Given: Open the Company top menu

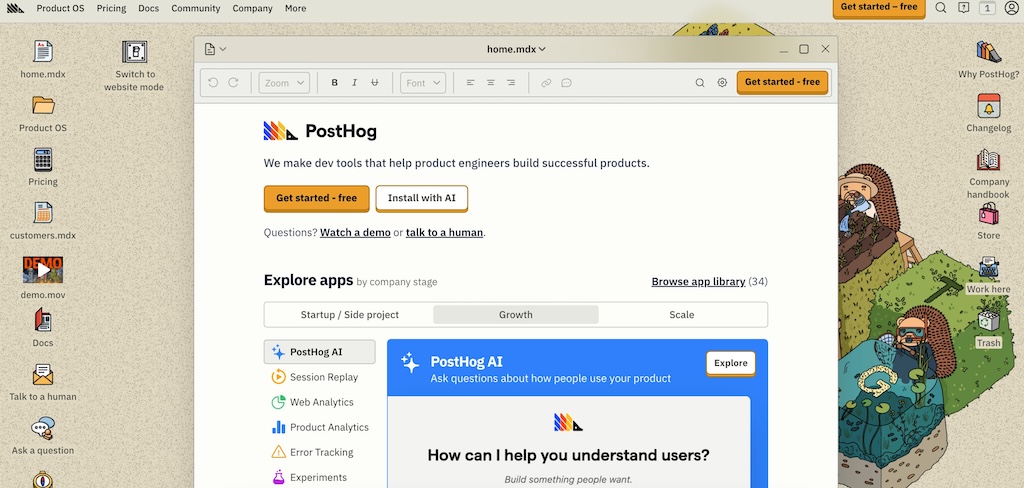Looking at the screenshot, I should click(x=252, y=8).
